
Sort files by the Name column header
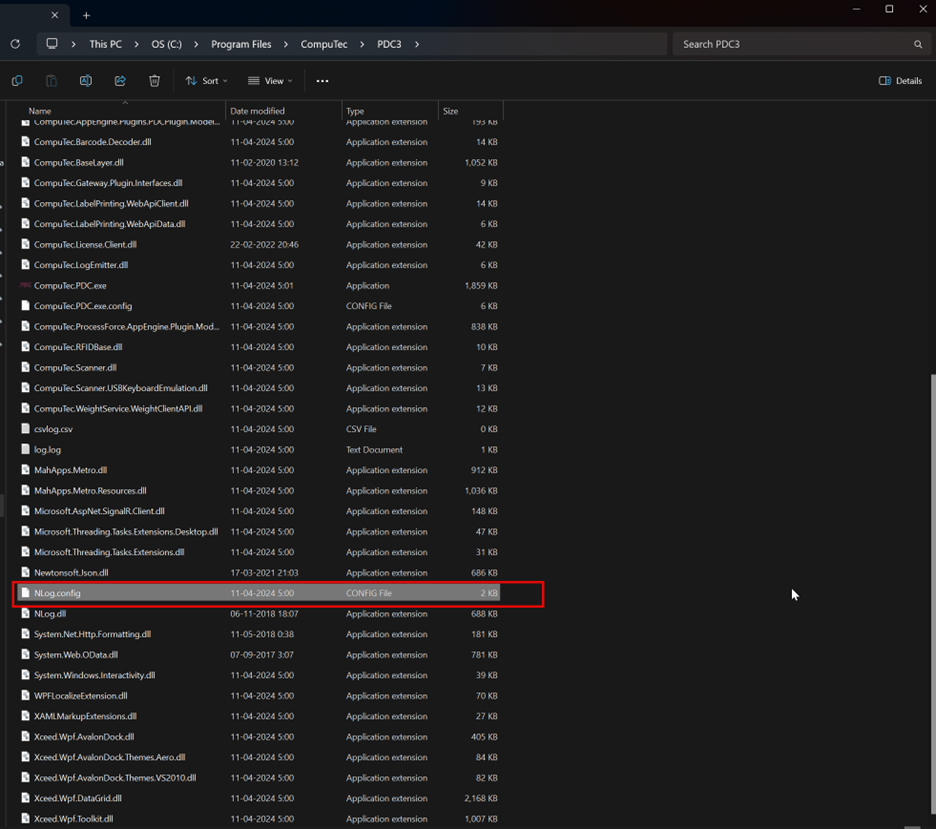pyautogui.click(x=40, y=111)
